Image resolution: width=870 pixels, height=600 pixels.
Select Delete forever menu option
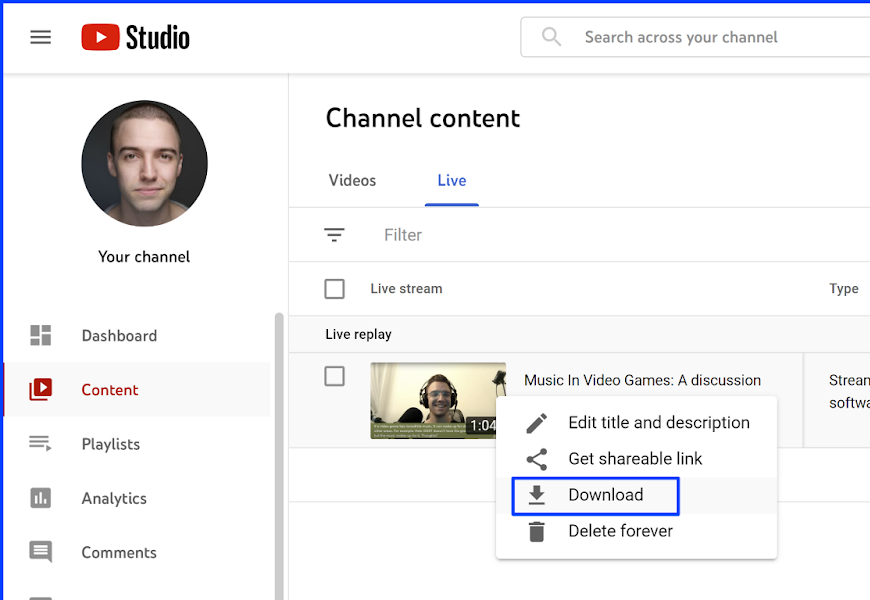point(620,531)
